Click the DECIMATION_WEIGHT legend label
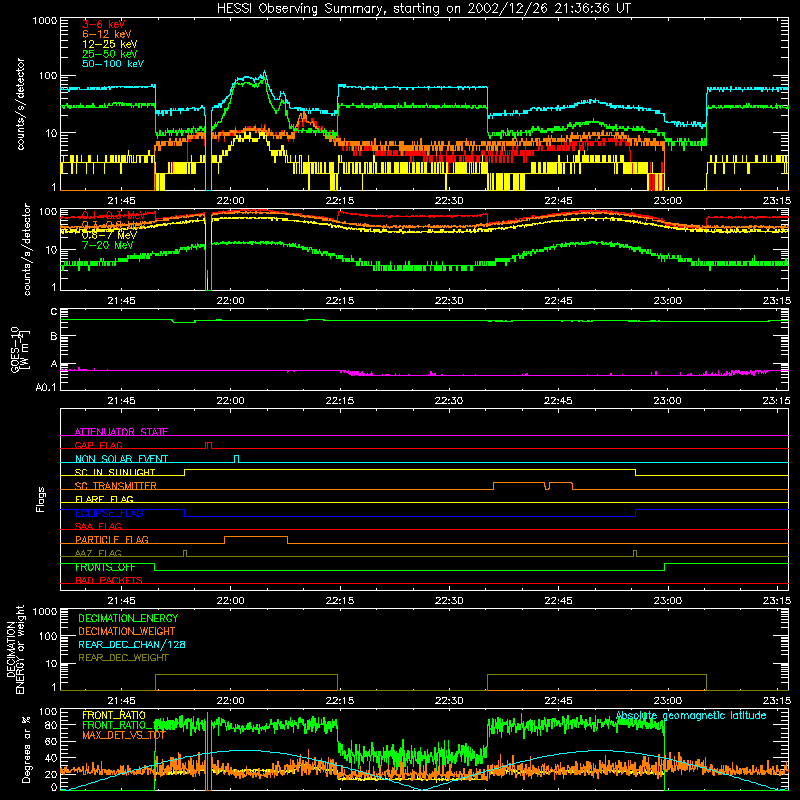Image resolution: width=800 pixels, height=800 pixels. (x=127, y=631)
